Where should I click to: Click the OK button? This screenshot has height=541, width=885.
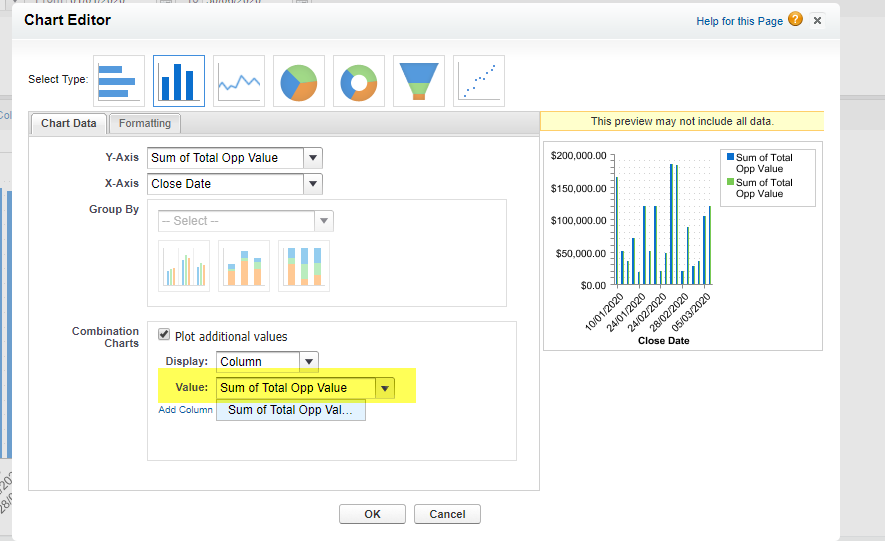(372, 514)
